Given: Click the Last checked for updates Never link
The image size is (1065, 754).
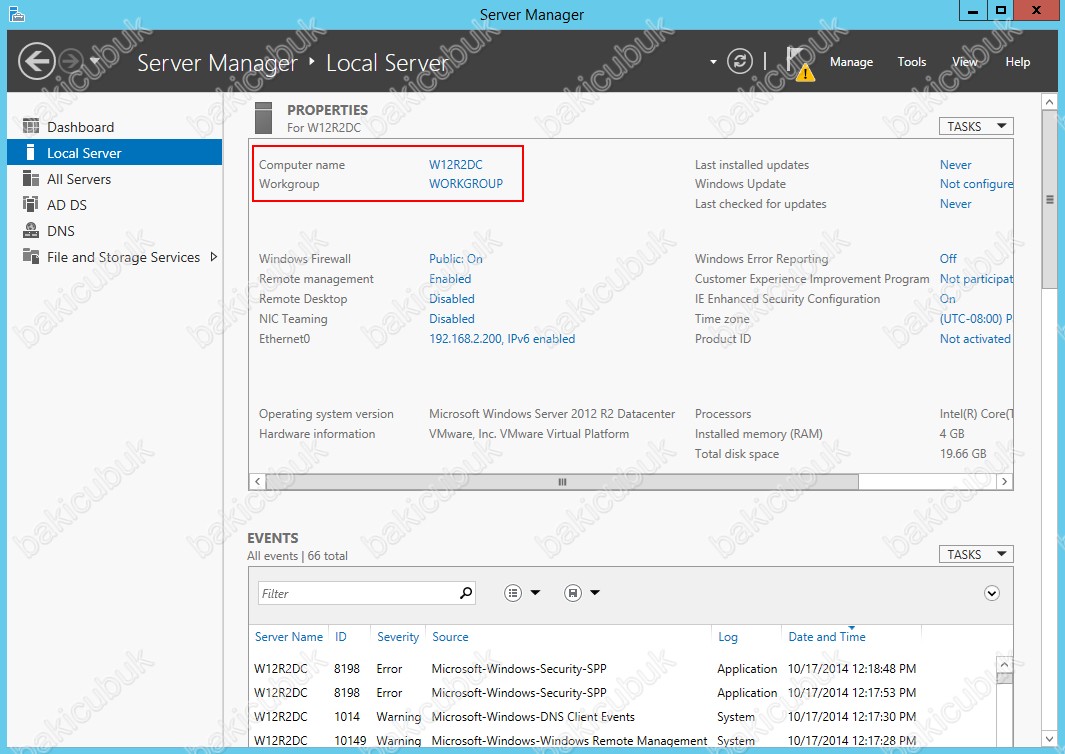Looking at the screenshot, I should tap(956, 204).
